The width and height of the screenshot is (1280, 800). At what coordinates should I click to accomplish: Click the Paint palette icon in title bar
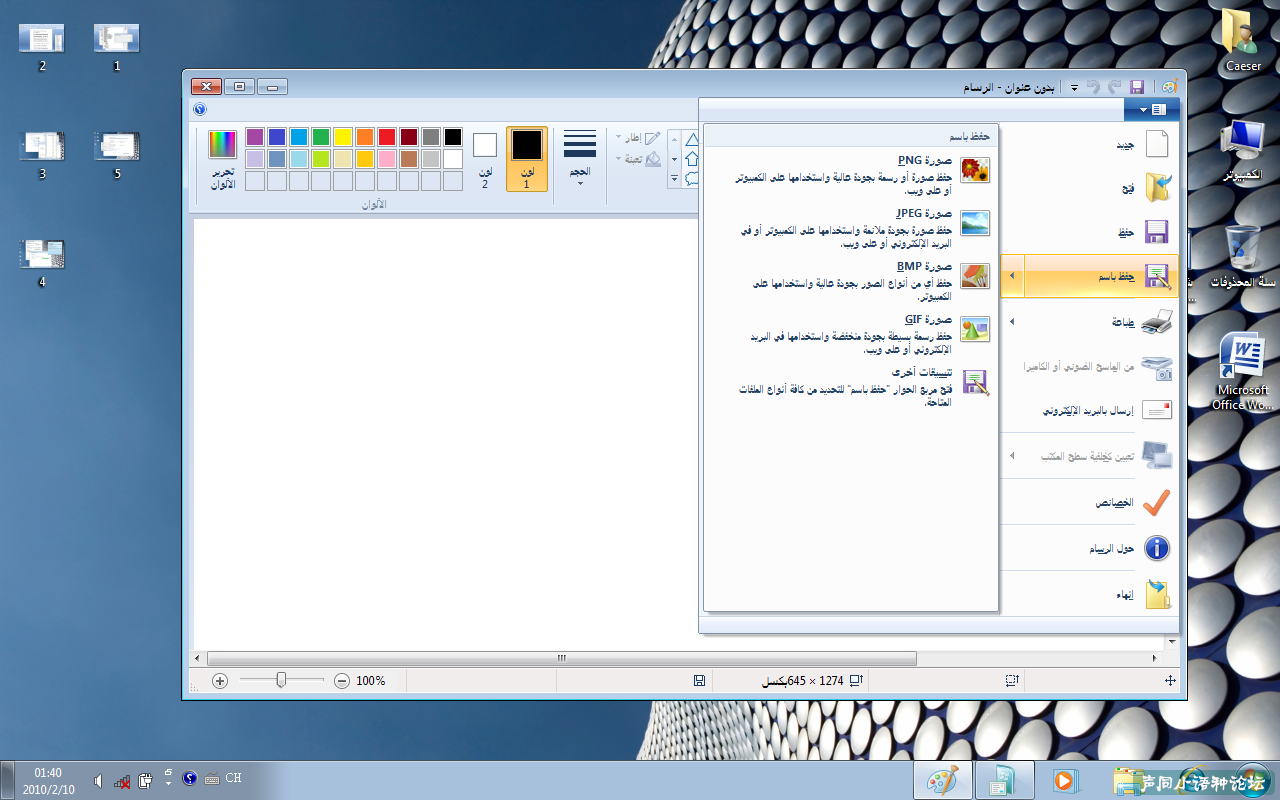pyautogui.click(x=1169, y=88)
